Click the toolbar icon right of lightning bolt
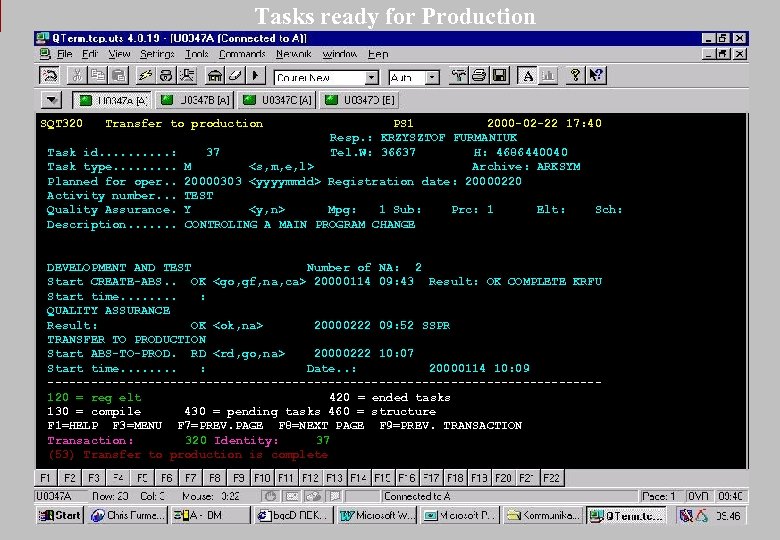The height and width of the screenshot is (540, 780). 166,76
